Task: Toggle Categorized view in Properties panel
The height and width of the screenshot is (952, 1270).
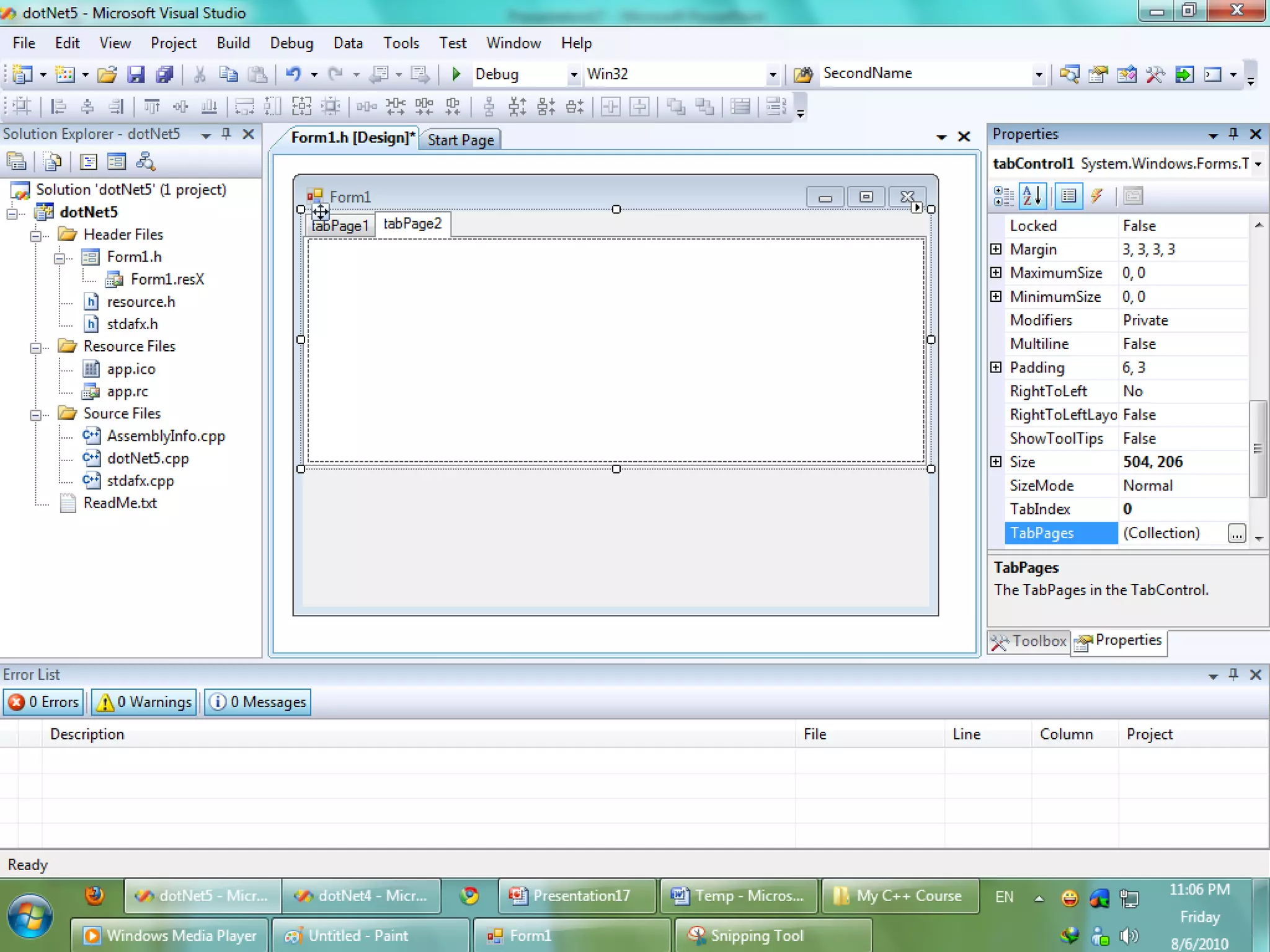Action: point(1003,196)
